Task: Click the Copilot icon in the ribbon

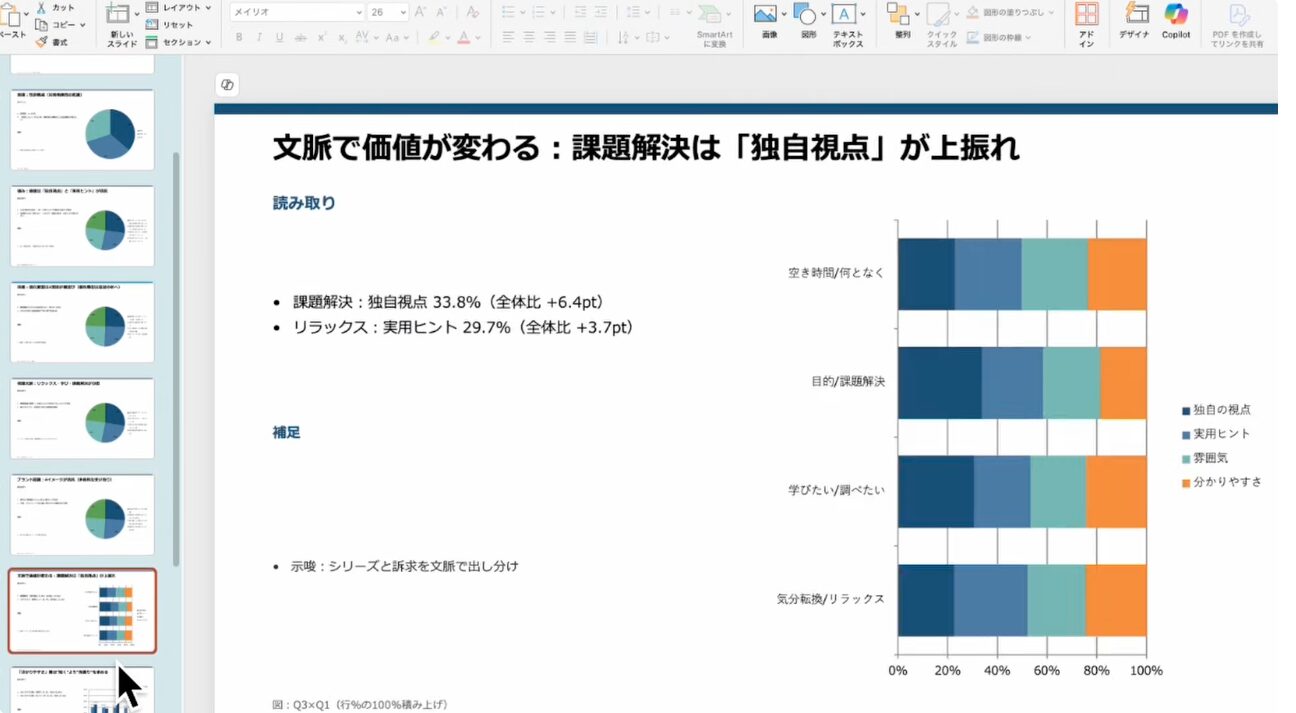Action: (x=1175, y=15)
